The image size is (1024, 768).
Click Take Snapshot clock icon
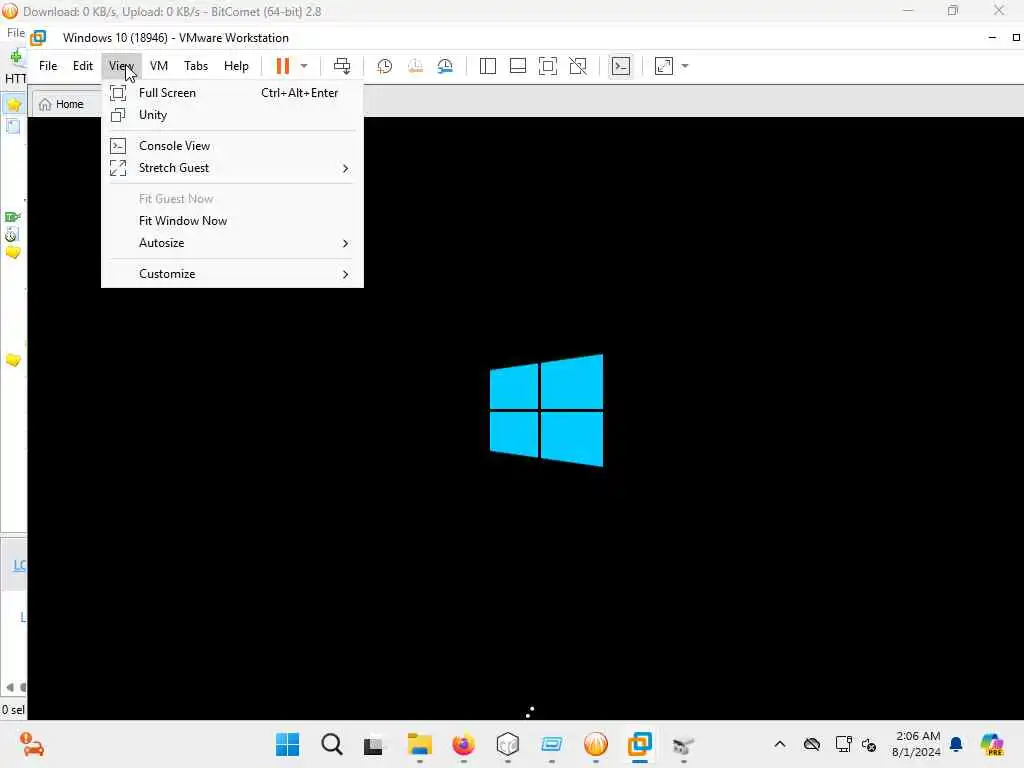[385, 66]
